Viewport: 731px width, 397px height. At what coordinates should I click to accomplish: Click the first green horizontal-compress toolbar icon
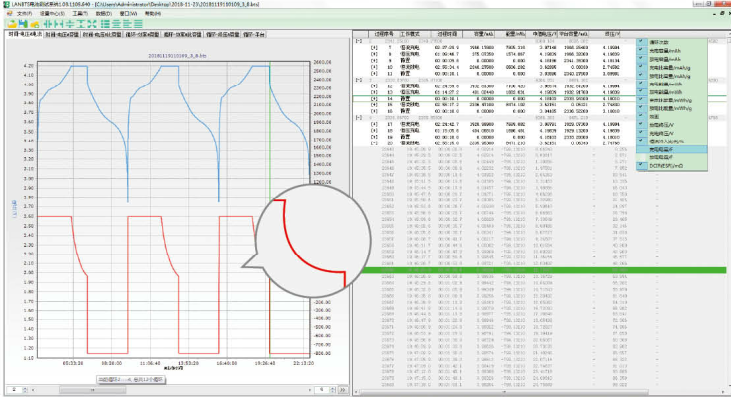pyautogui.click(x=48, y=24)
